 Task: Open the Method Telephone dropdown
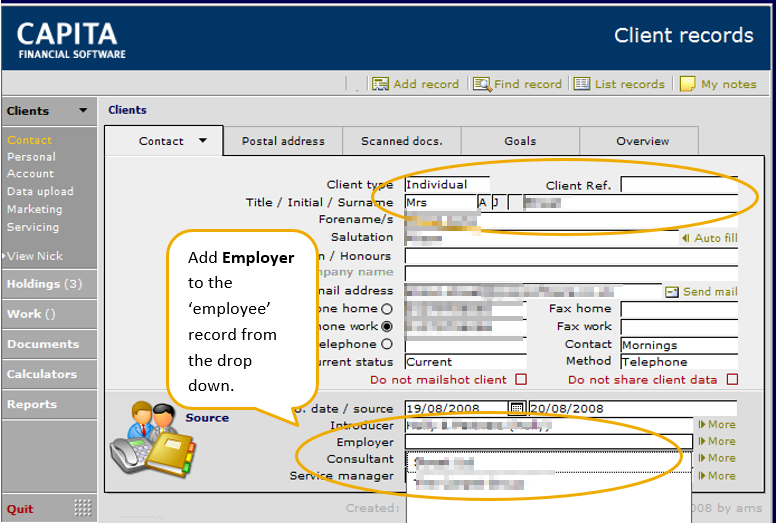(679, 362)
